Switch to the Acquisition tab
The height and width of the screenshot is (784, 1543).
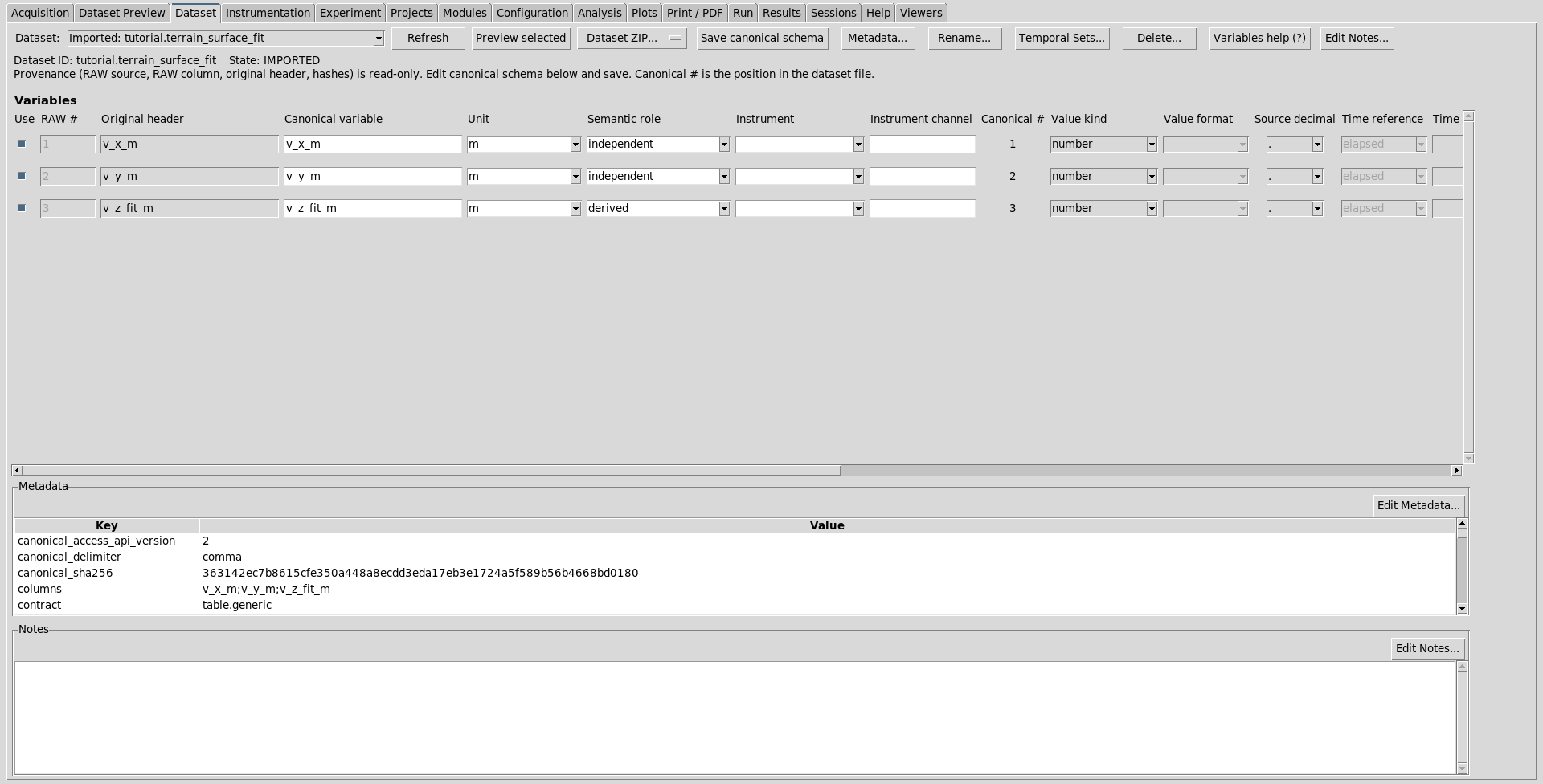coord(40,13)
